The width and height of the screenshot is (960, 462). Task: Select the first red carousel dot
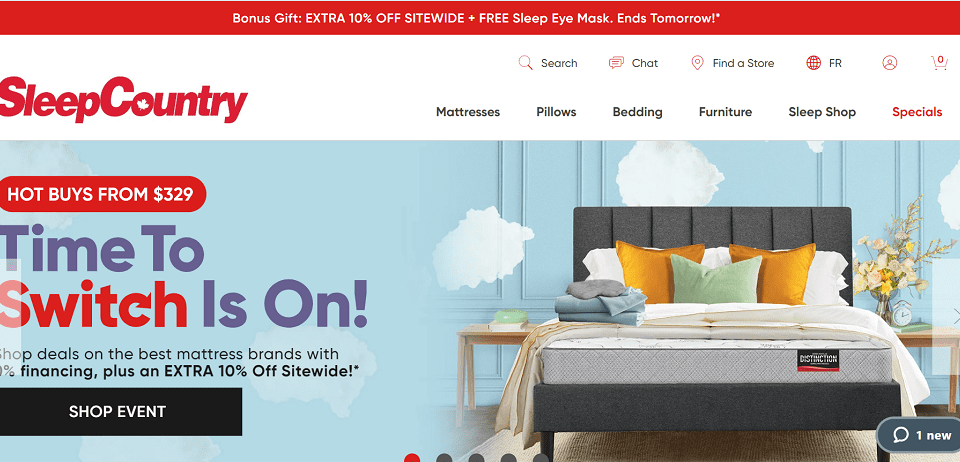(412, 458)
